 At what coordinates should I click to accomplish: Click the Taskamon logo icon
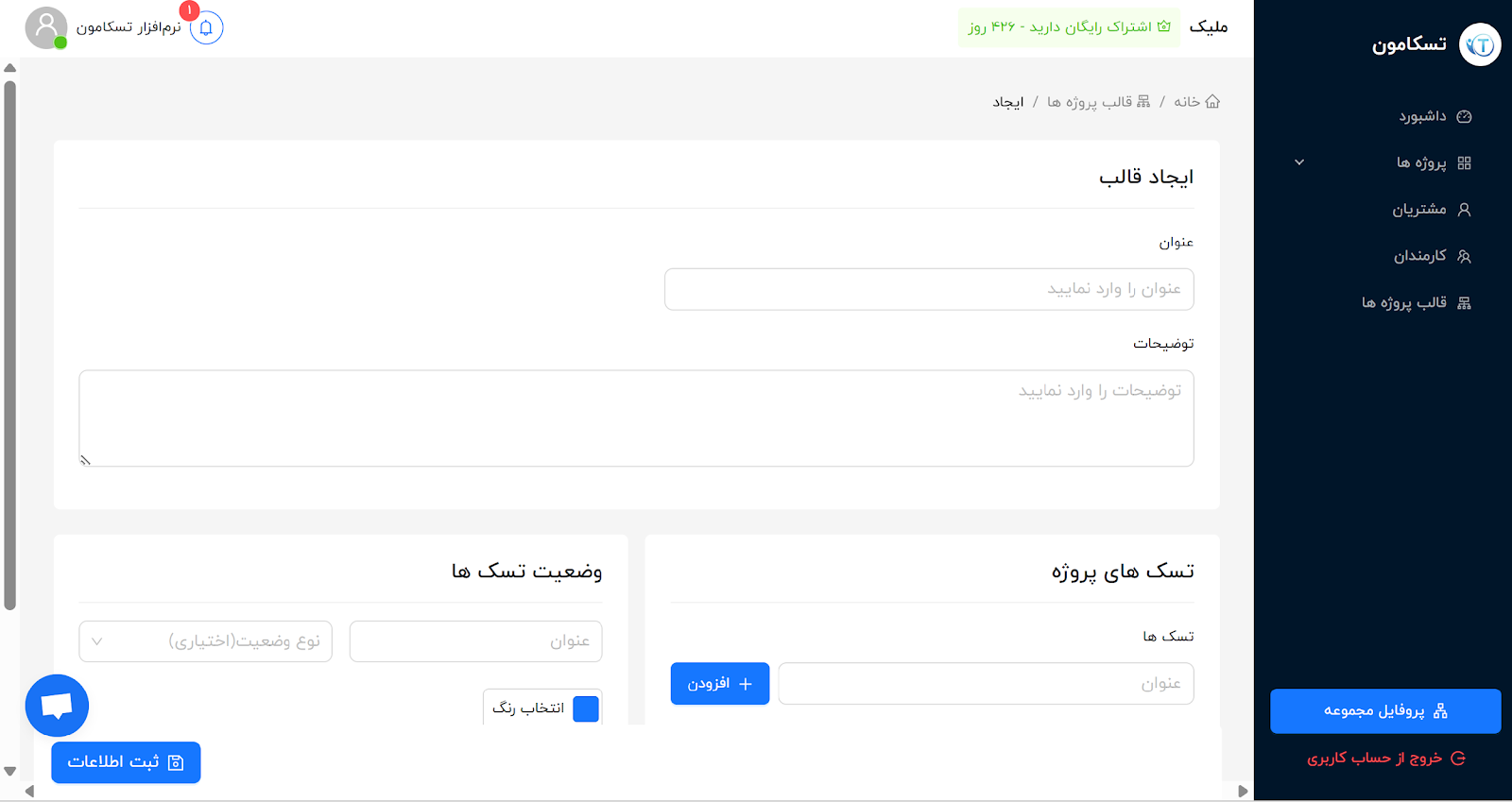(x=1481, y=43)
